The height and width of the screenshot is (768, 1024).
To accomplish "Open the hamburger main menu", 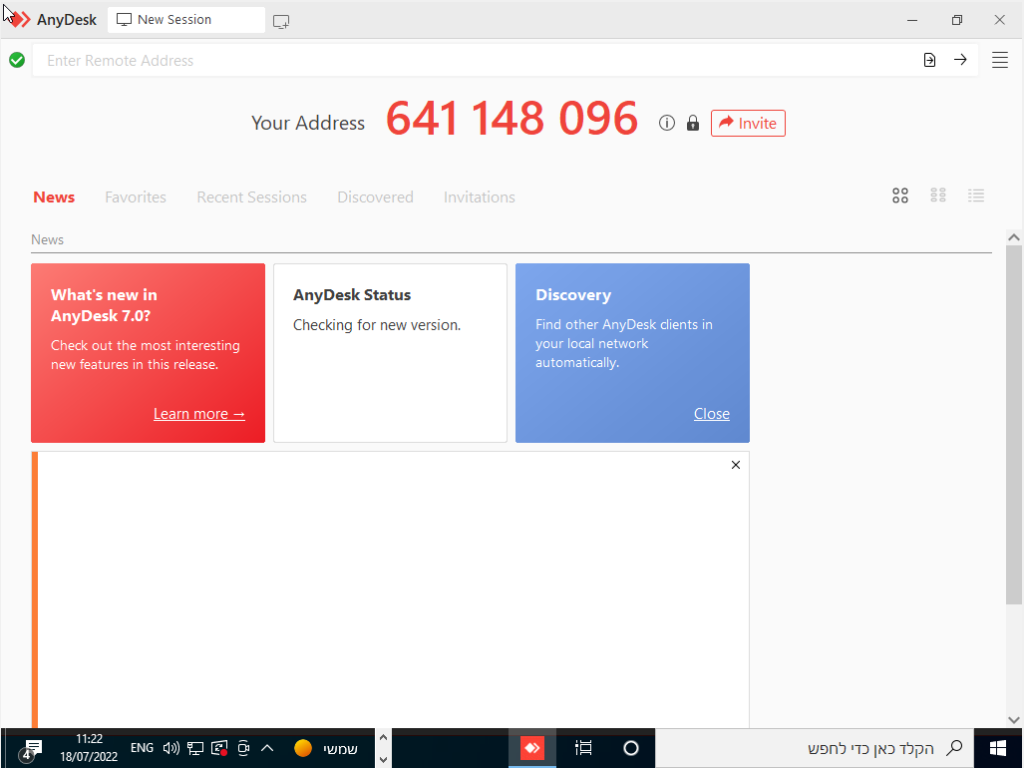I will point(1000,60).
